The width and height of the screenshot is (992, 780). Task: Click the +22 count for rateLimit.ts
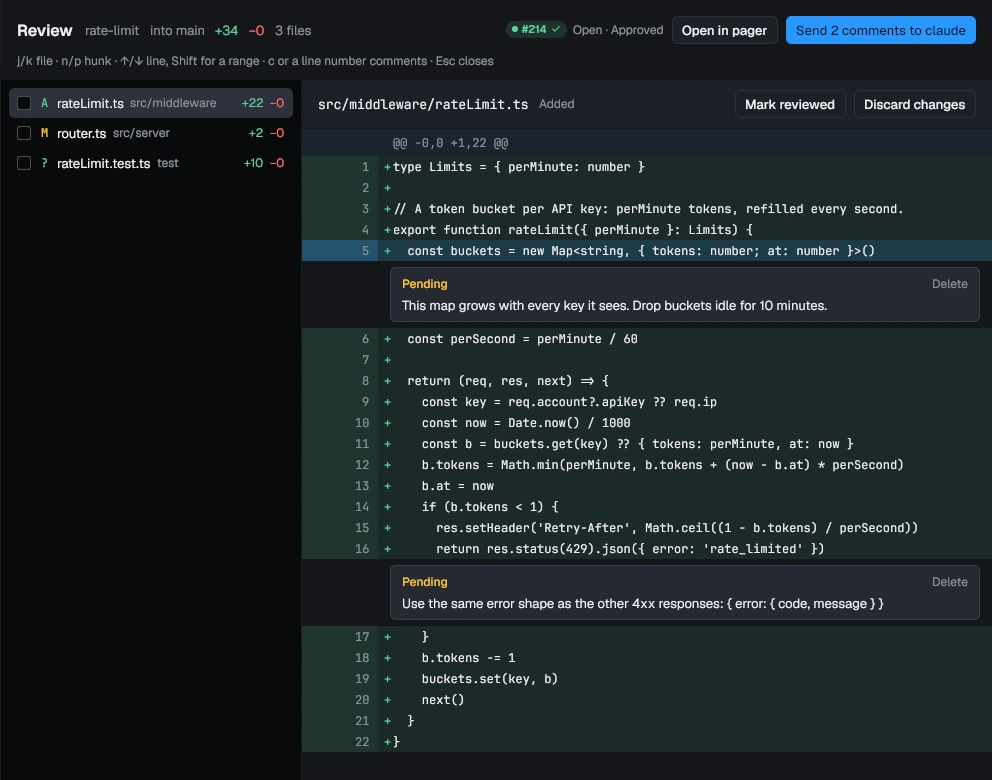click(252, 103)
